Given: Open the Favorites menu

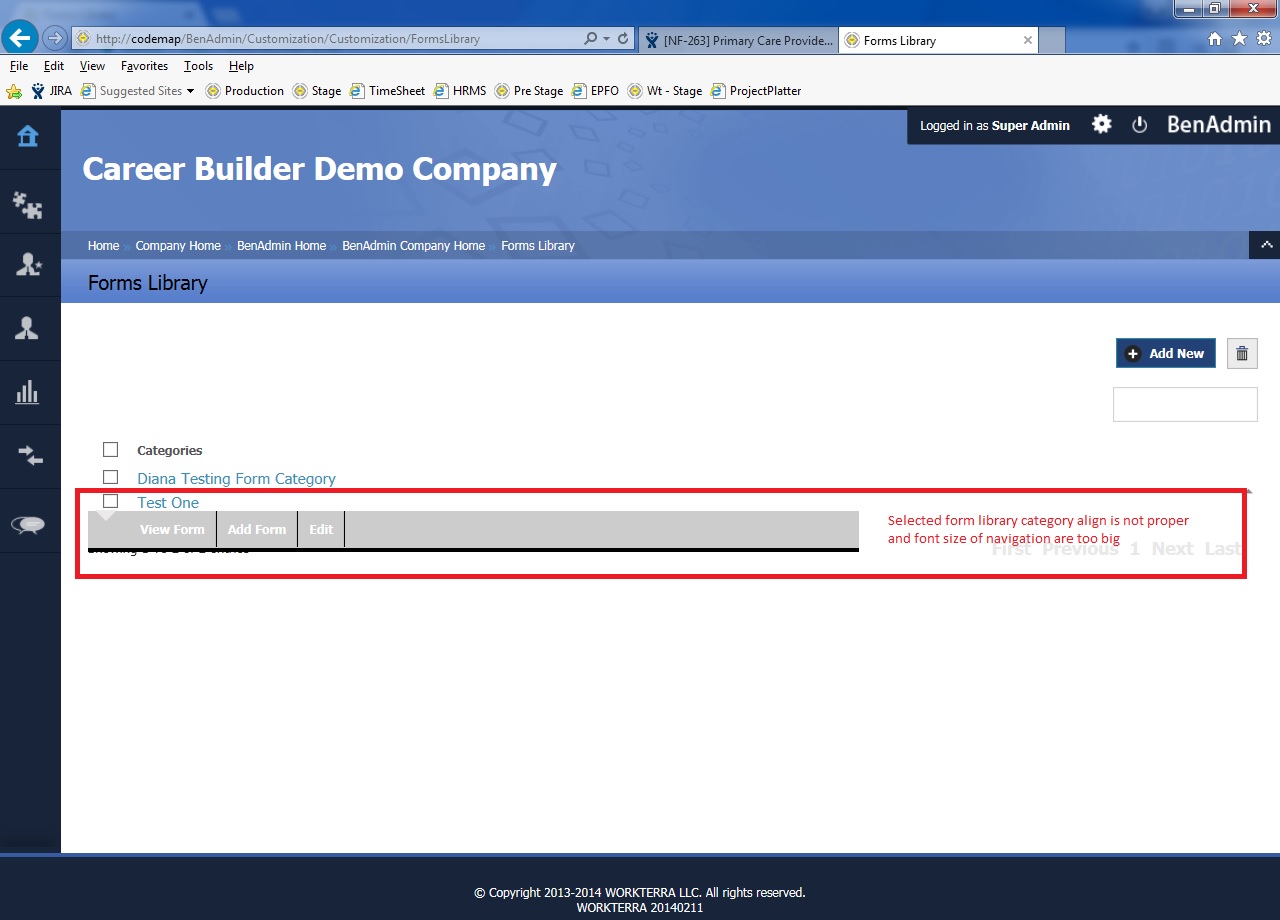Looking at the screenshot, I should point(144,66).
